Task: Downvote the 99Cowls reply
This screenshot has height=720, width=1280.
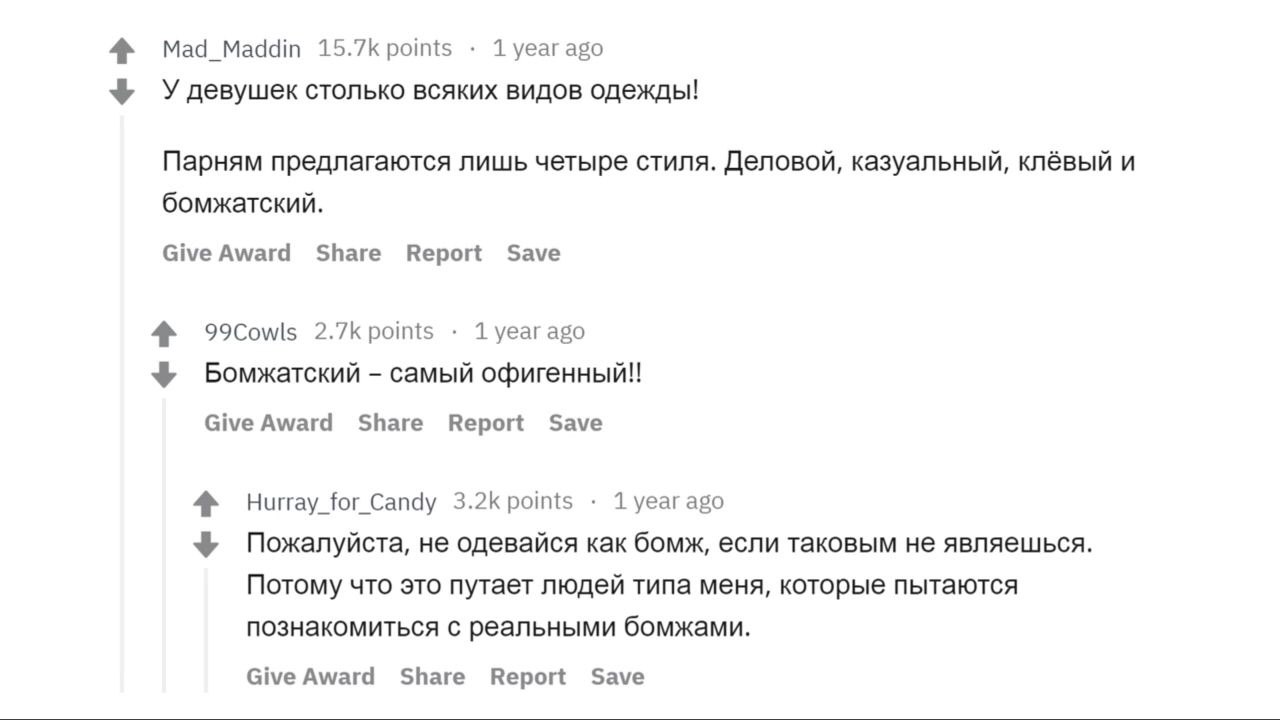Action: tap(164, 375)
